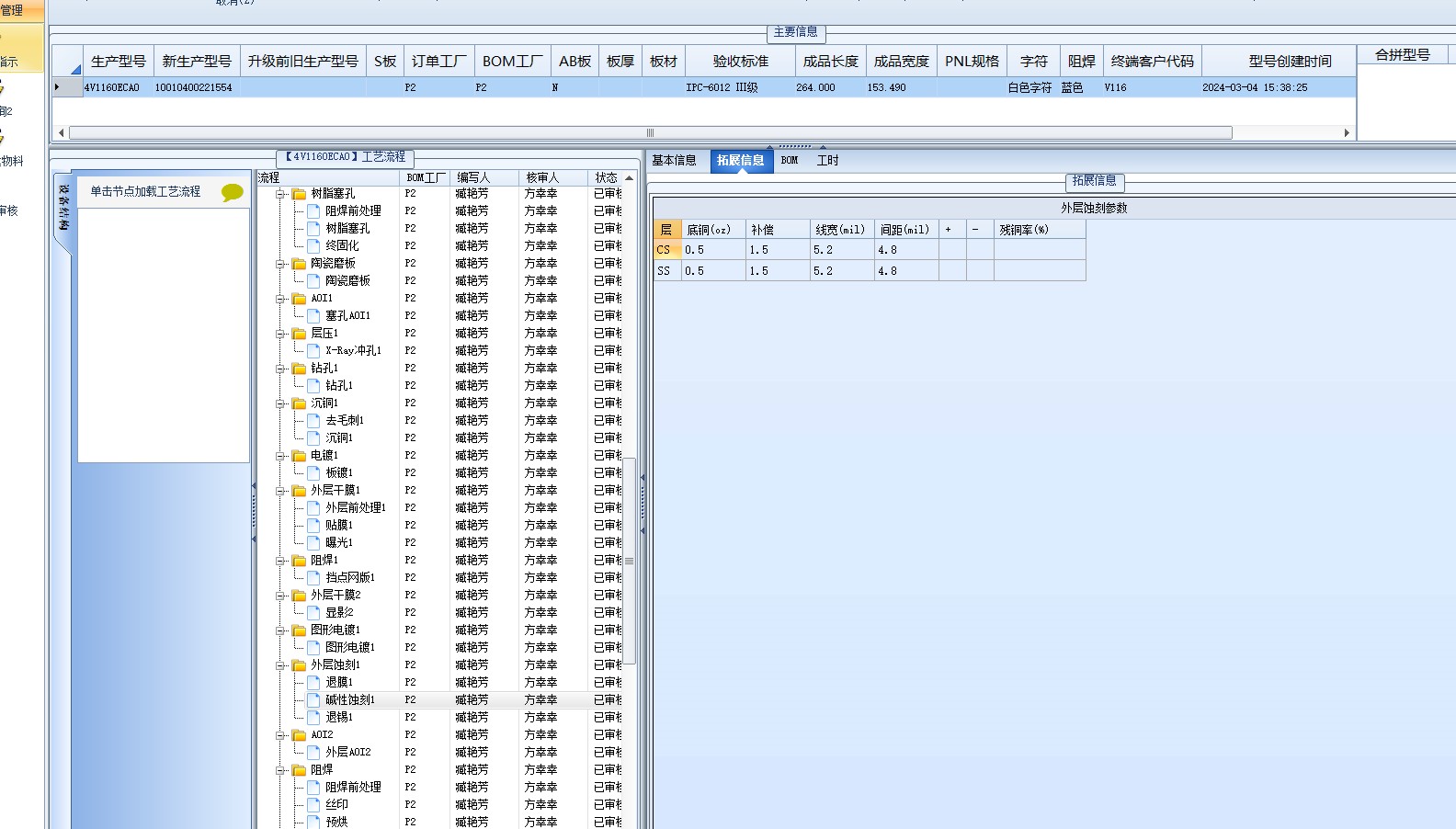The height and width of the screenshot is (829, 1456).
Task: Click 单击节点加载工艺流程 label
Action: [145, 192]
